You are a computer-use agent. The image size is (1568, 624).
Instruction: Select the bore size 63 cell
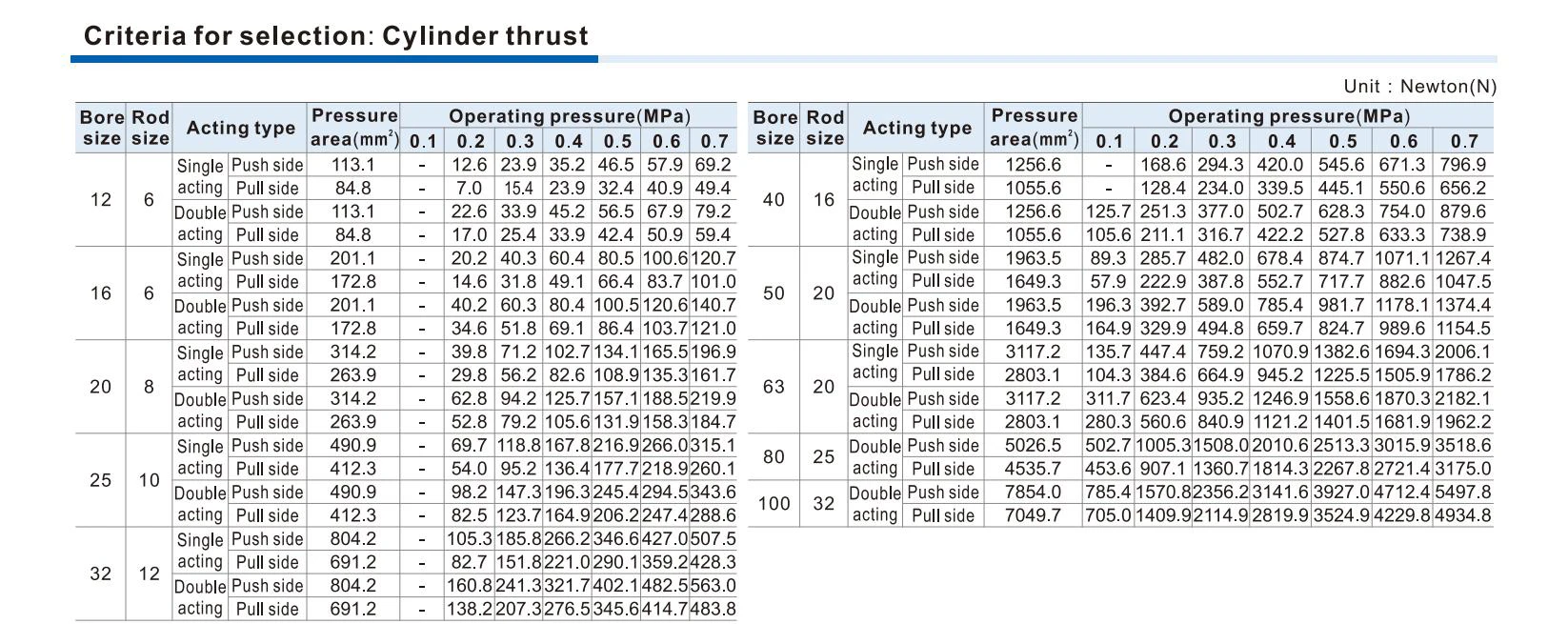click(774, 387)
